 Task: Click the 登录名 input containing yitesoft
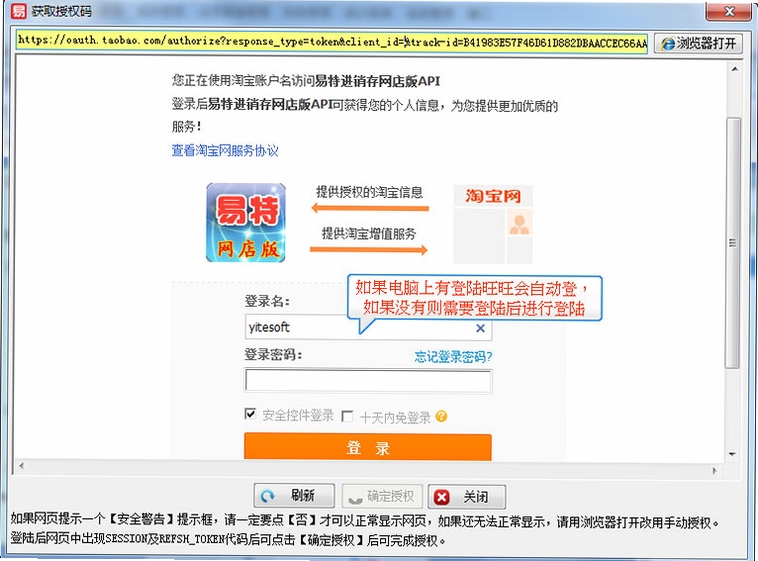click(x=368, y=327)
